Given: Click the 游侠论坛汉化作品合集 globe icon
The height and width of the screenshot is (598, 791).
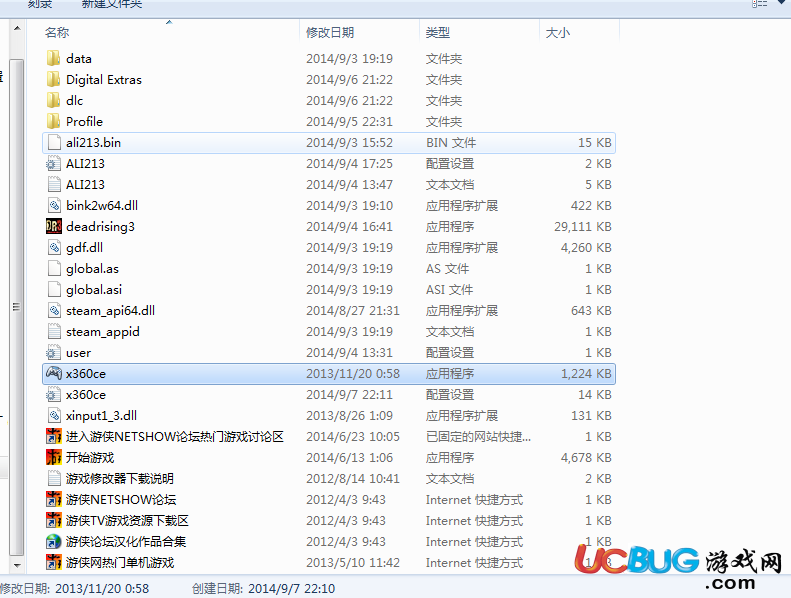Looking at the screenshot, I should [x=53, y=541].
